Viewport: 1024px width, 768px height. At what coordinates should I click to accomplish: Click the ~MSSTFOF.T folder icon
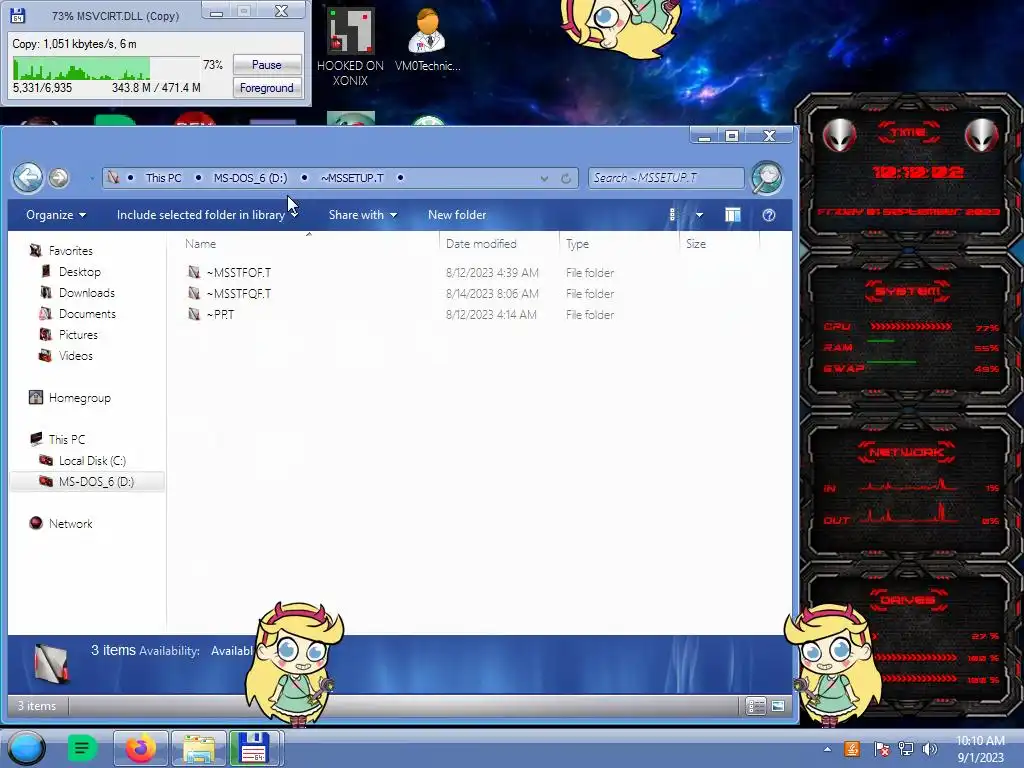(x=194, y=272)
